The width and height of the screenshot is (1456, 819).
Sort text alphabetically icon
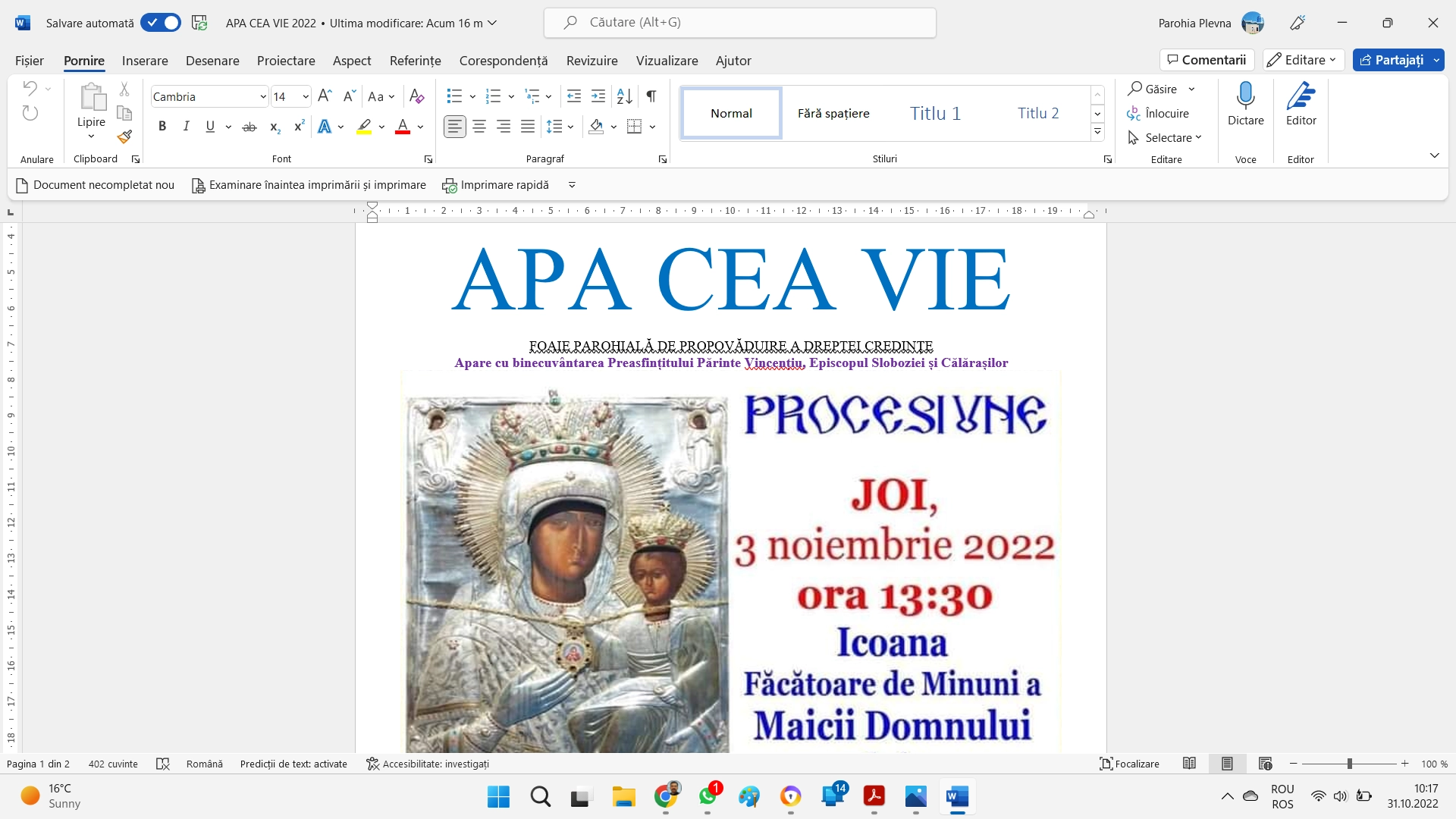[x=624, y=96]
